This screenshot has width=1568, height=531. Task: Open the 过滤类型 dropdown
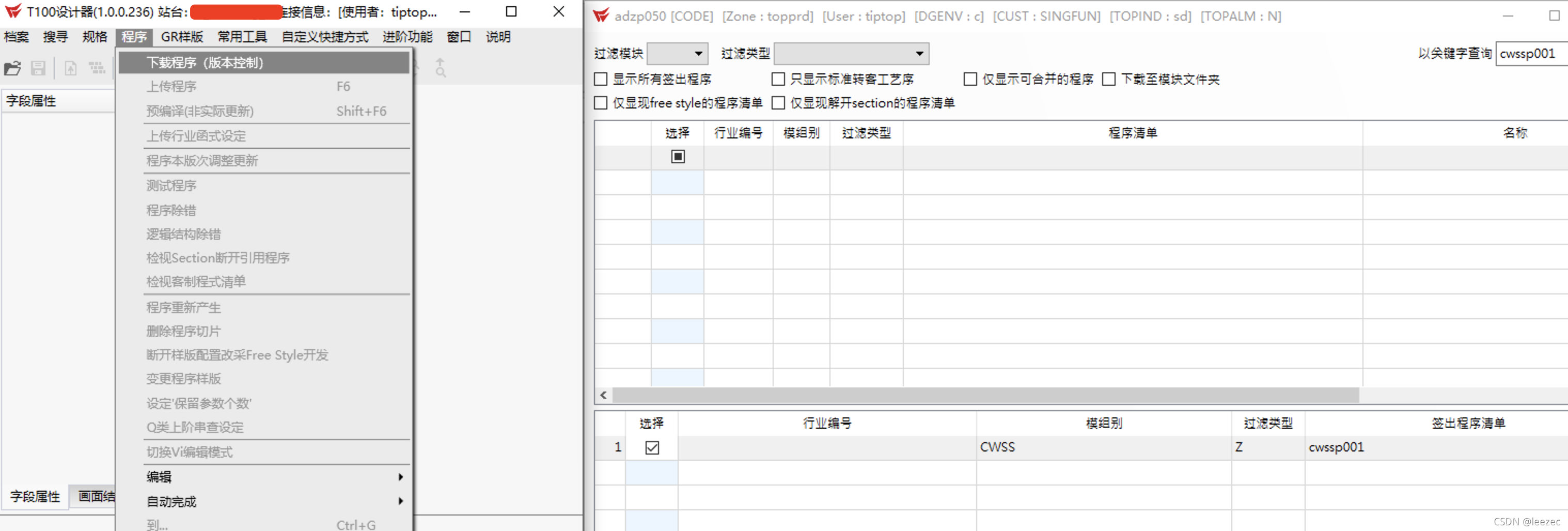click(x=851, y=54)
